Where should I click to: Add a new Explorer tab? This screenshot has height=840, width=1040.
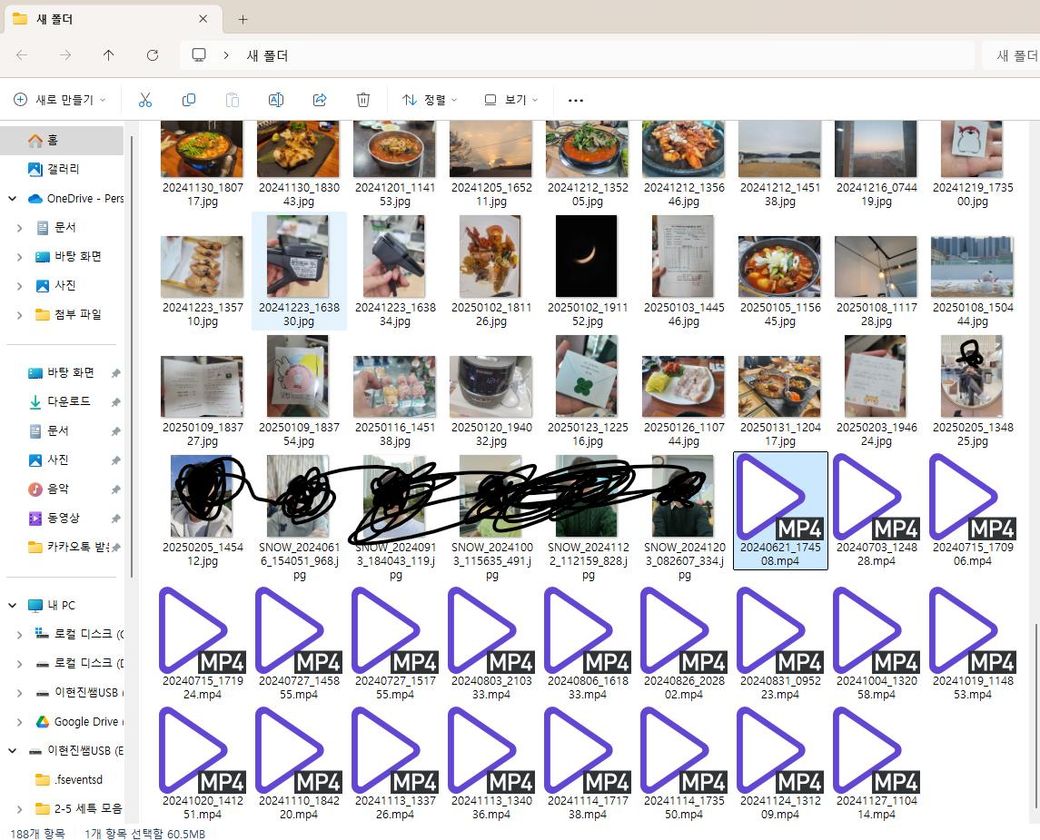coord(243,19)
